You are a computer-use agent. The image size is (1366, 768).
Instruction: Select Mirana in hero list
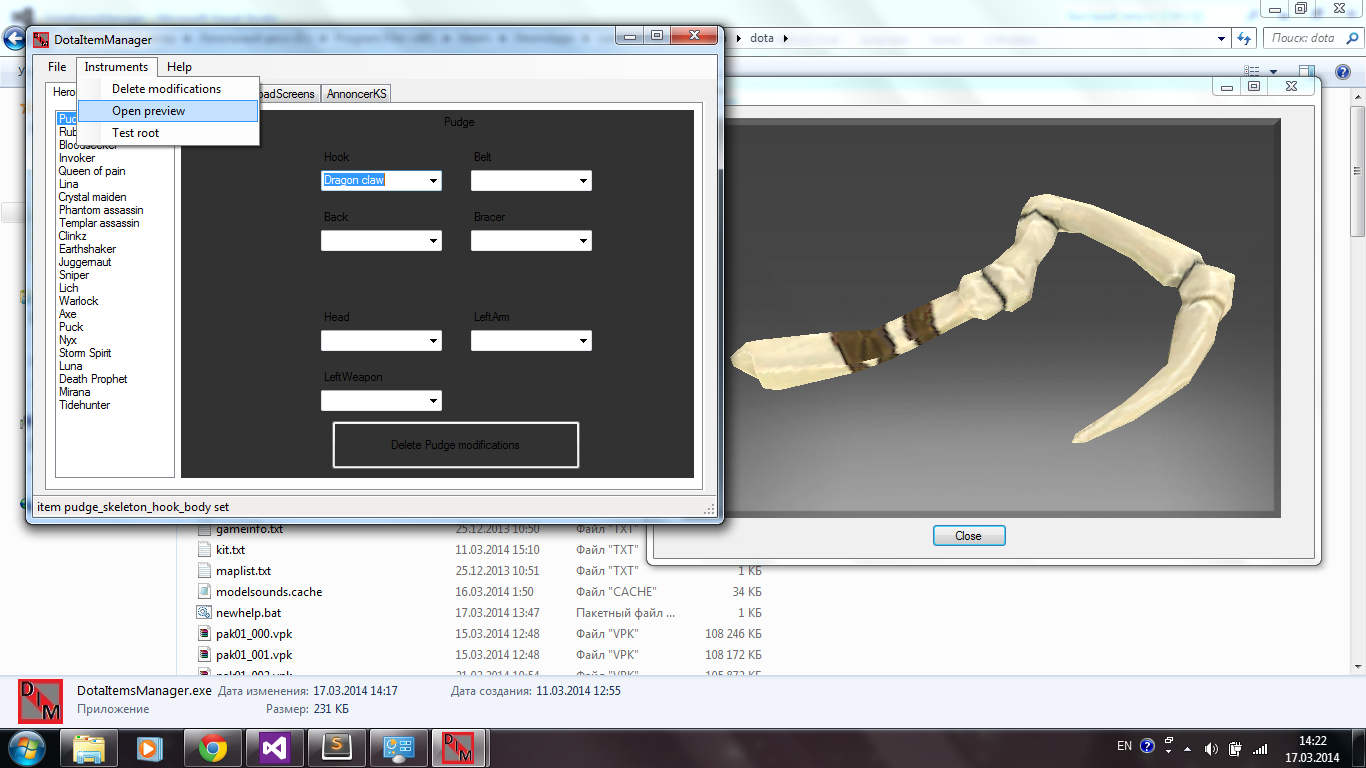[x=74, y=392]
